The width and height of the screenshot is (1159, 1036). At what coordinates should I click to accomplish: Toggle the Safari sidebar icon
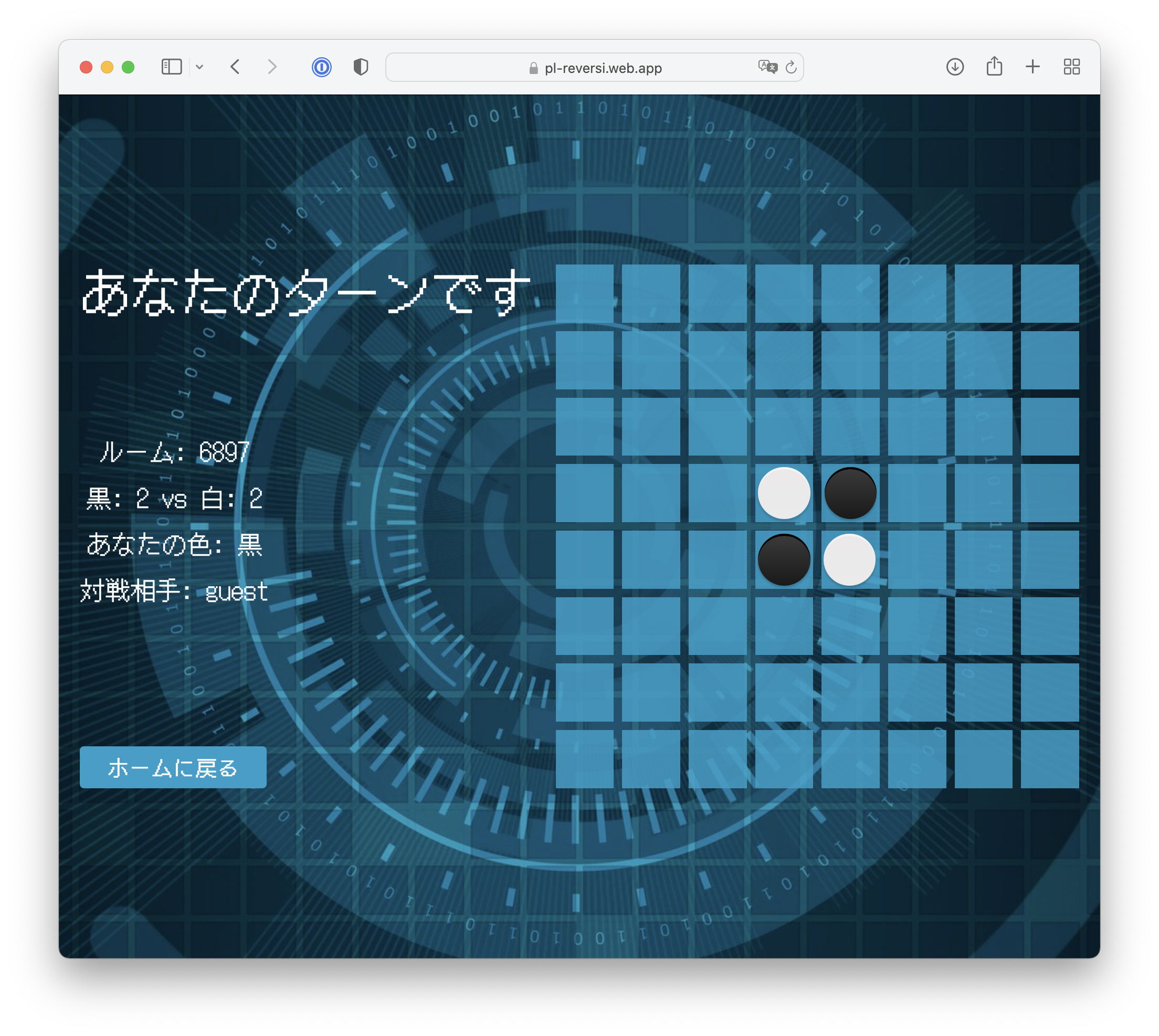pos(171,67)
